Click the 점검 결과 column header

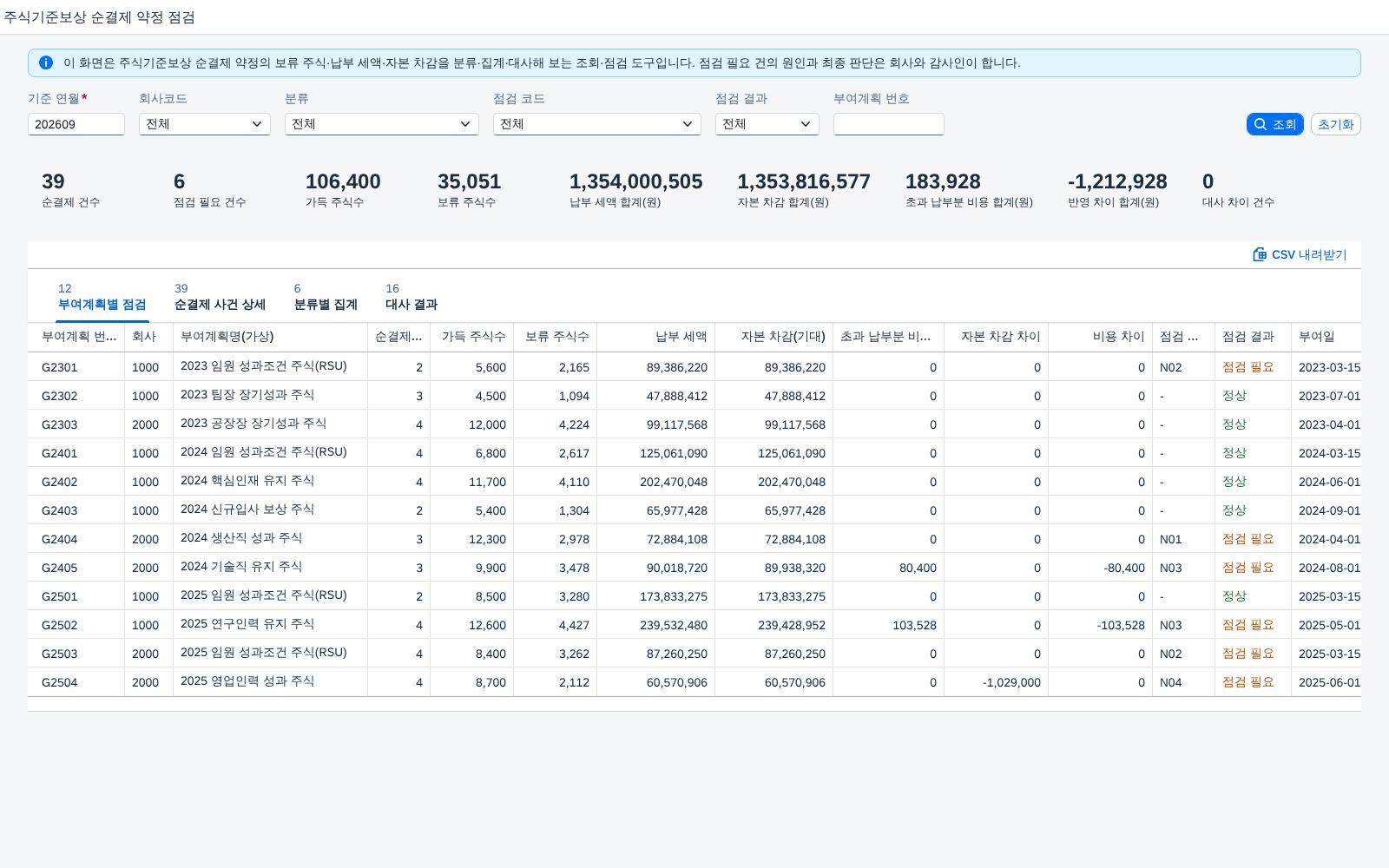pos(1254,337)
